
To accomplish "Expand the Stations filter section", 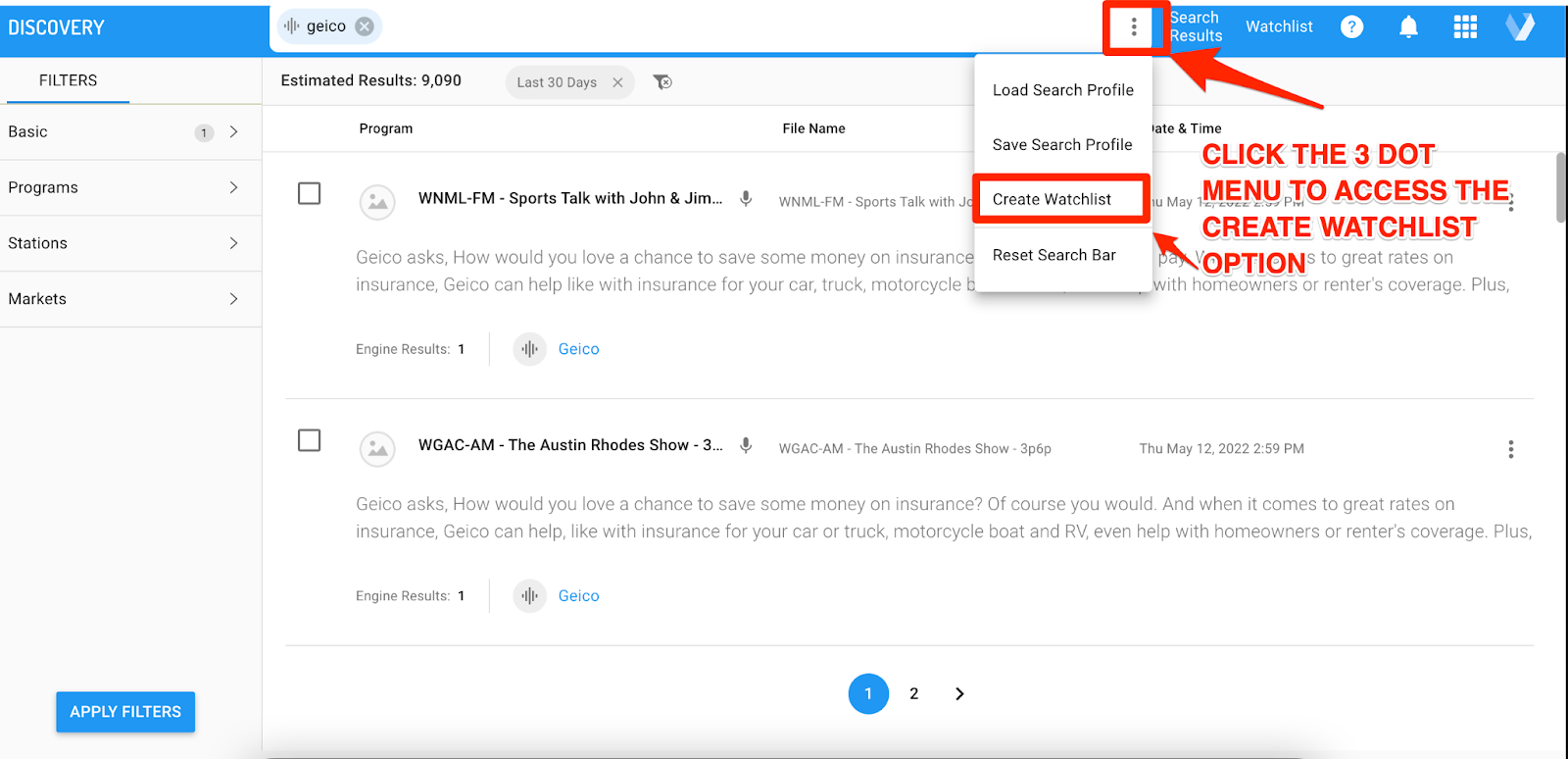I will click(x=130, y=243).
